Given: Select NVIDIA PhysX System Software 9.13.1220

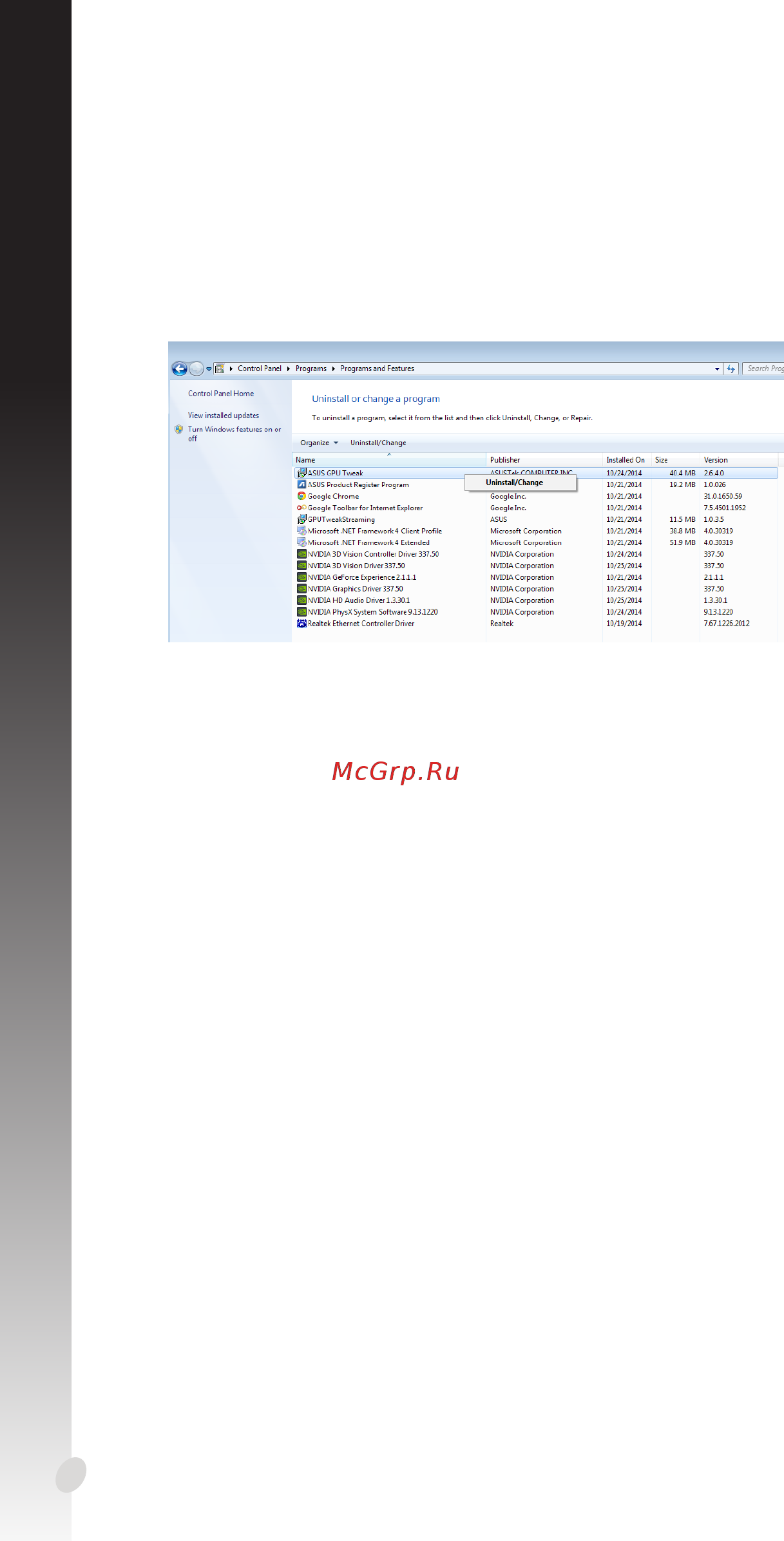Looking at the screenshot, I should 536,612.
